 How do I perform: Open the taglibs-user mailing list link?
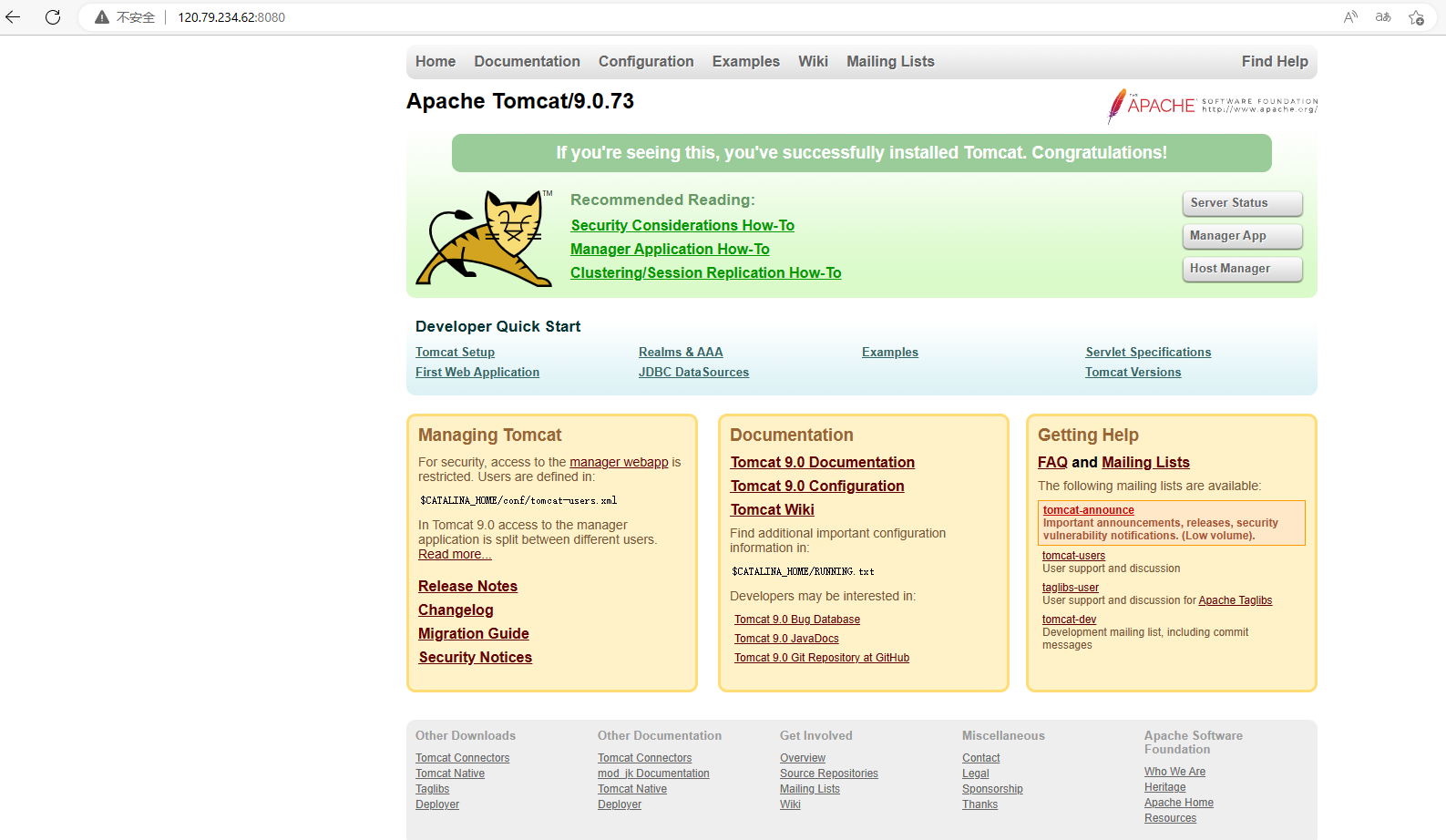(x=1071, y=588)
